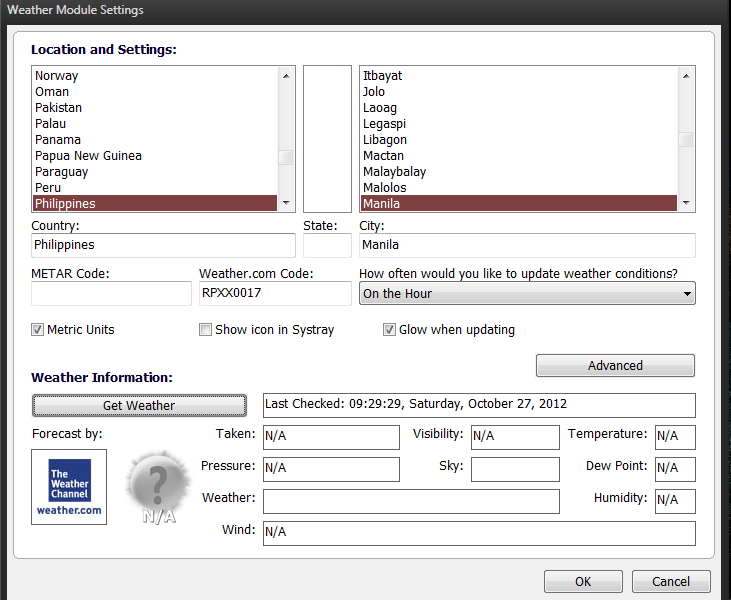
Task: Choose Laoag in the city list
Action: (x=380, y=108)
